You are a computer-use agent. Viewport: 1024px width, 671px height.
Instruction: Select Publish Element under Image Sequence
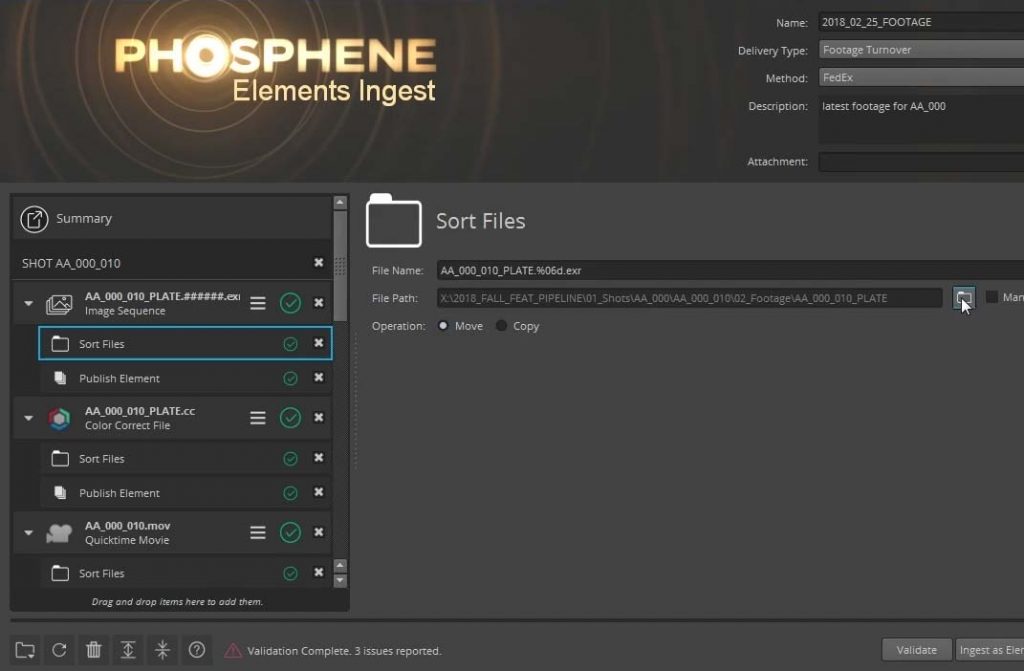185,378
